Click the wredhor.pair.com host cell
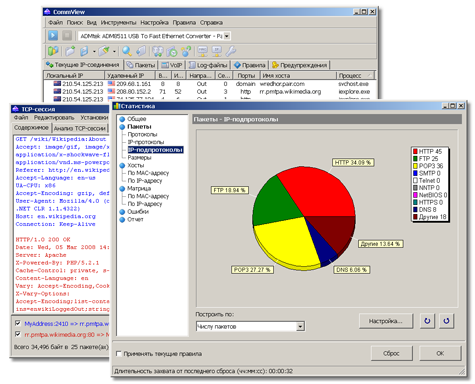This screenshot has width=475, height=384. [282, 84]
